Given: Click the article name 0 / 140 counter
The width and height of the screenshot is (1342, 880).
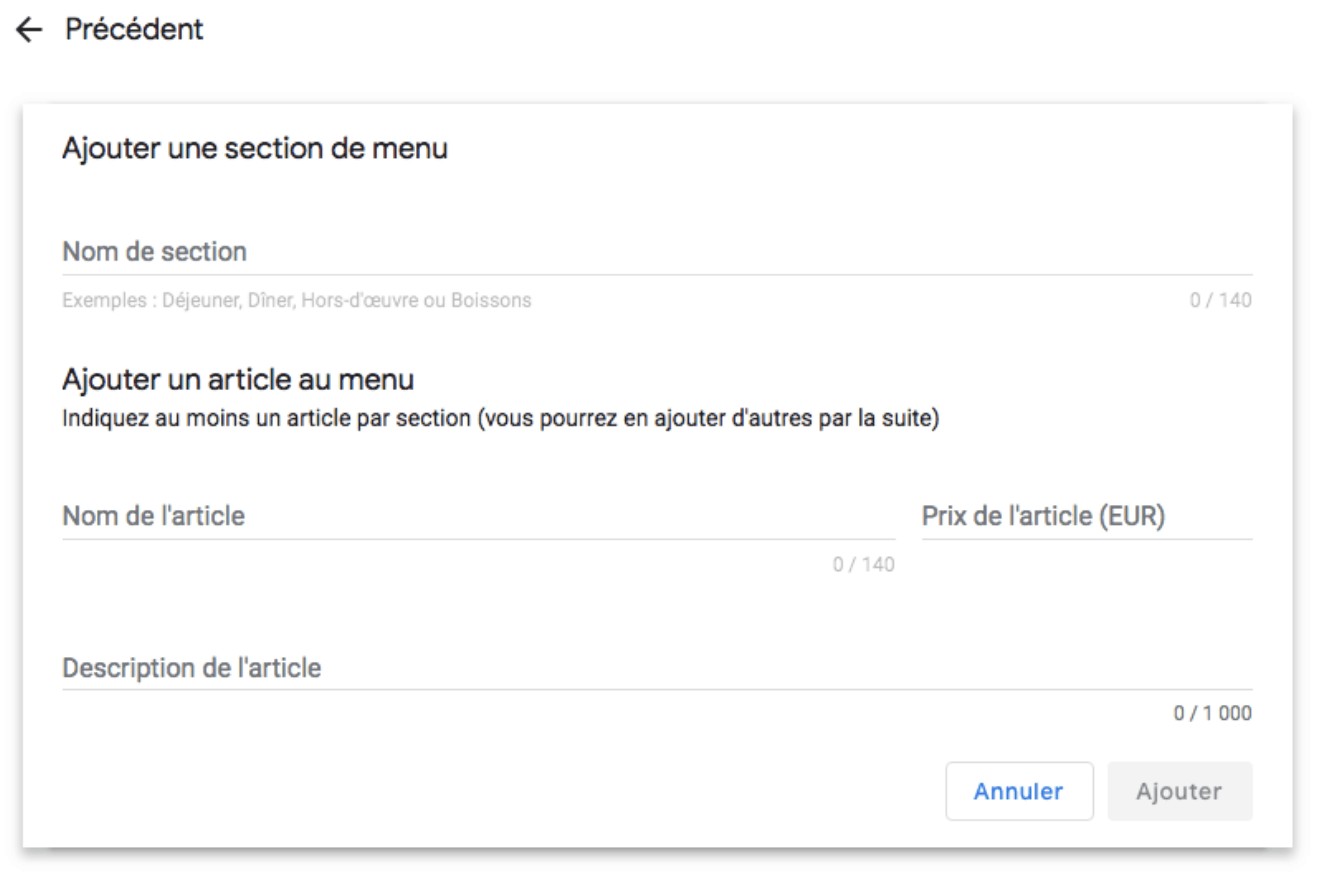Looking at the screenshot, I should click(864, 565).
